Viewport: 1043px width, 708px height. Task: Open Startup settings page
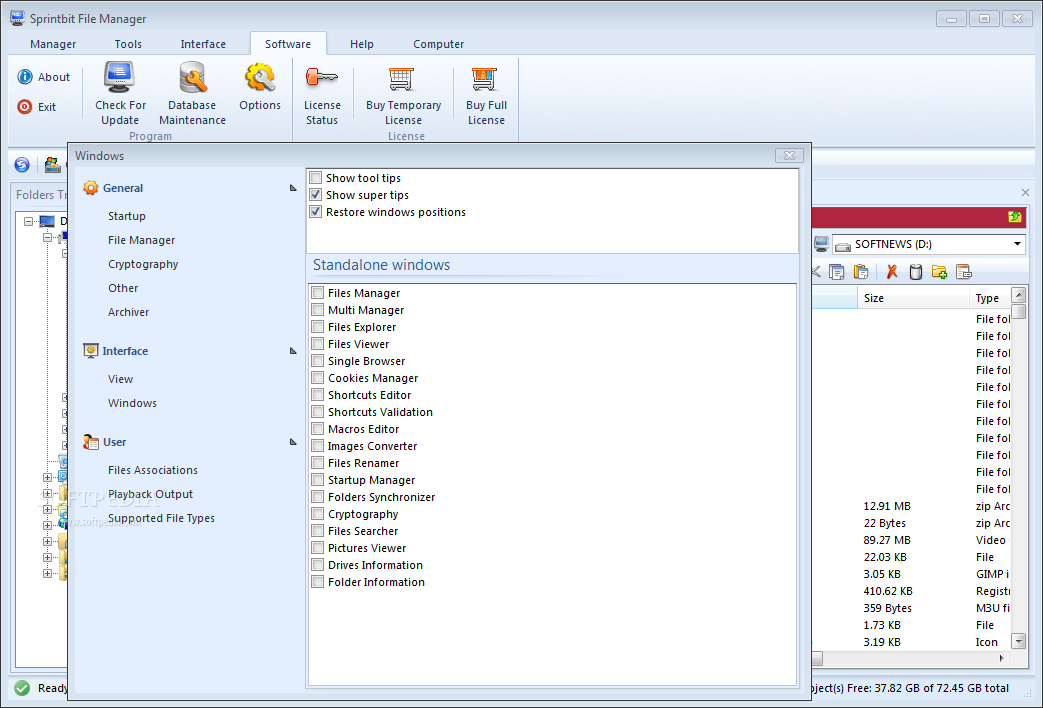pyautogui.click(x=126, y=216)
